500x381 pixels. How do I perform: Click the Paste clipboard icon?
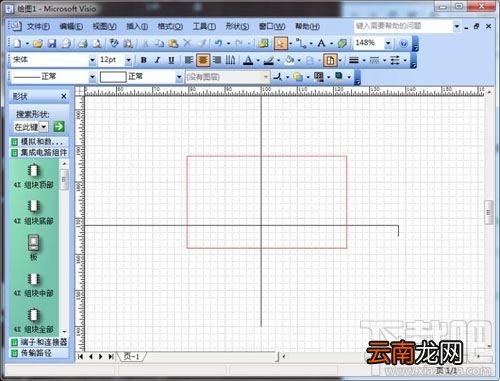tap(173, 43)
